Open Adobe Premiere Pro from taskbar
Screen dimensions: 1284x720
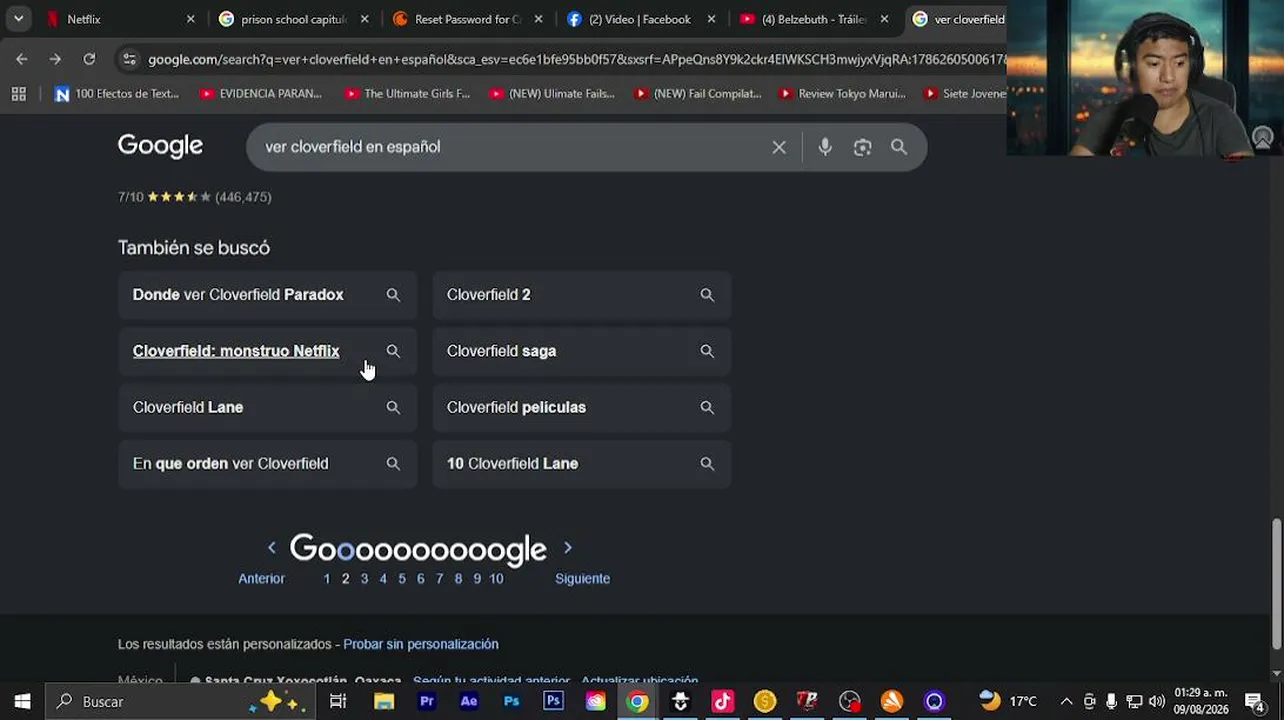[427, 701]
